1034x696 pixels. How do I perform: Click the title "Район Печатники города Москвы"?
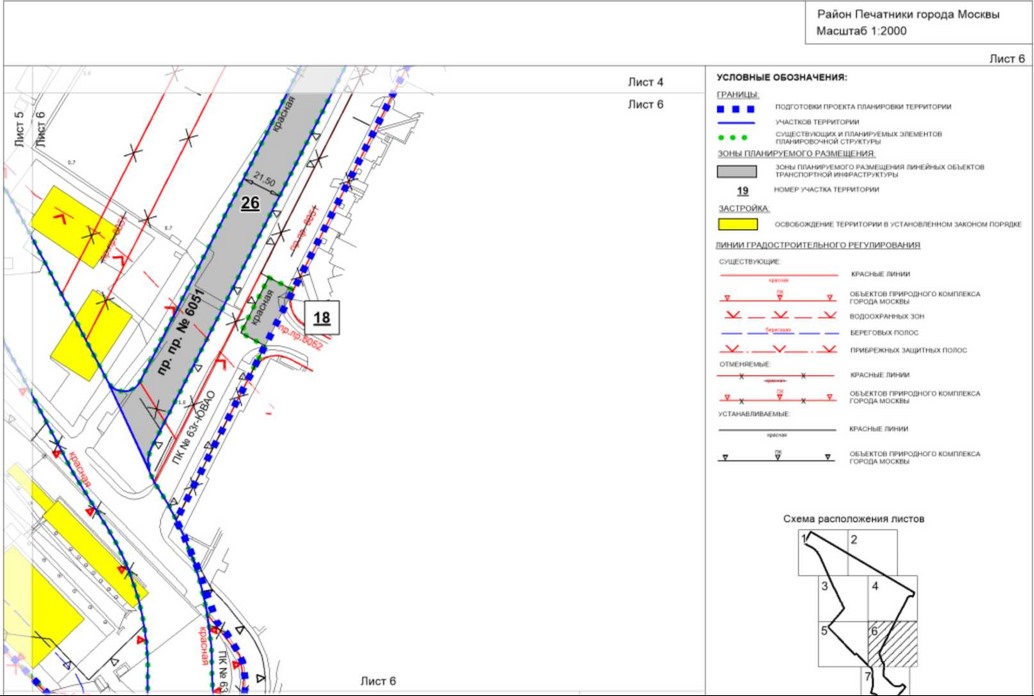[908, 15]
